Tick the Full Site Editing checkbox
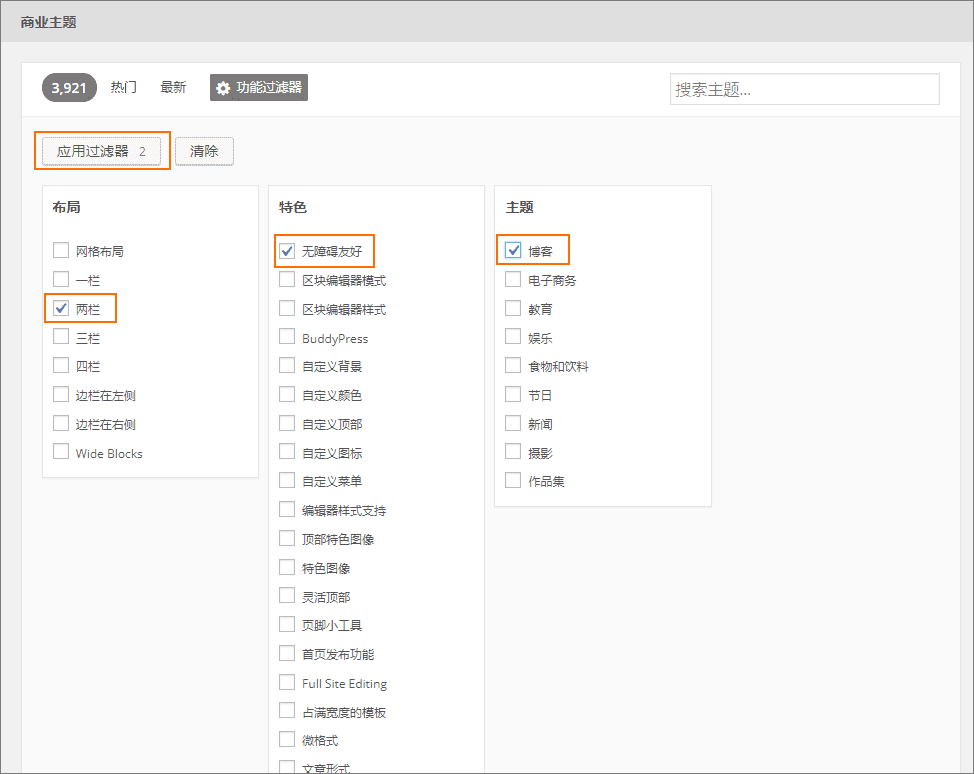 tap(287, 683)
